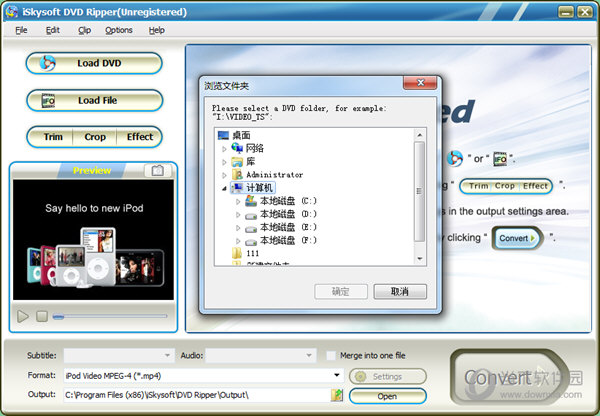Open the File menu
This screenshot has height=416, width=600.
coord(21,30)
